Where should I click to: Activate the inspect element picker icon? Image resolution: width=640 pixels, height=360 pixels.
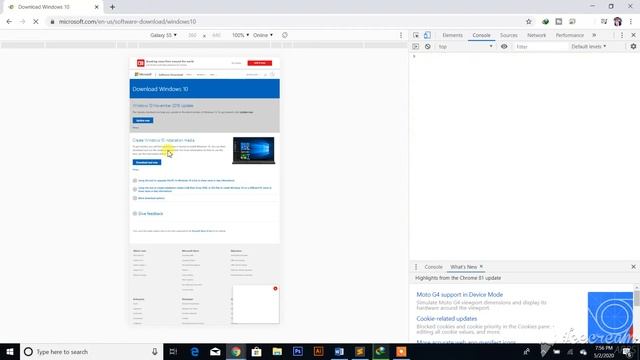click(416, 35)
